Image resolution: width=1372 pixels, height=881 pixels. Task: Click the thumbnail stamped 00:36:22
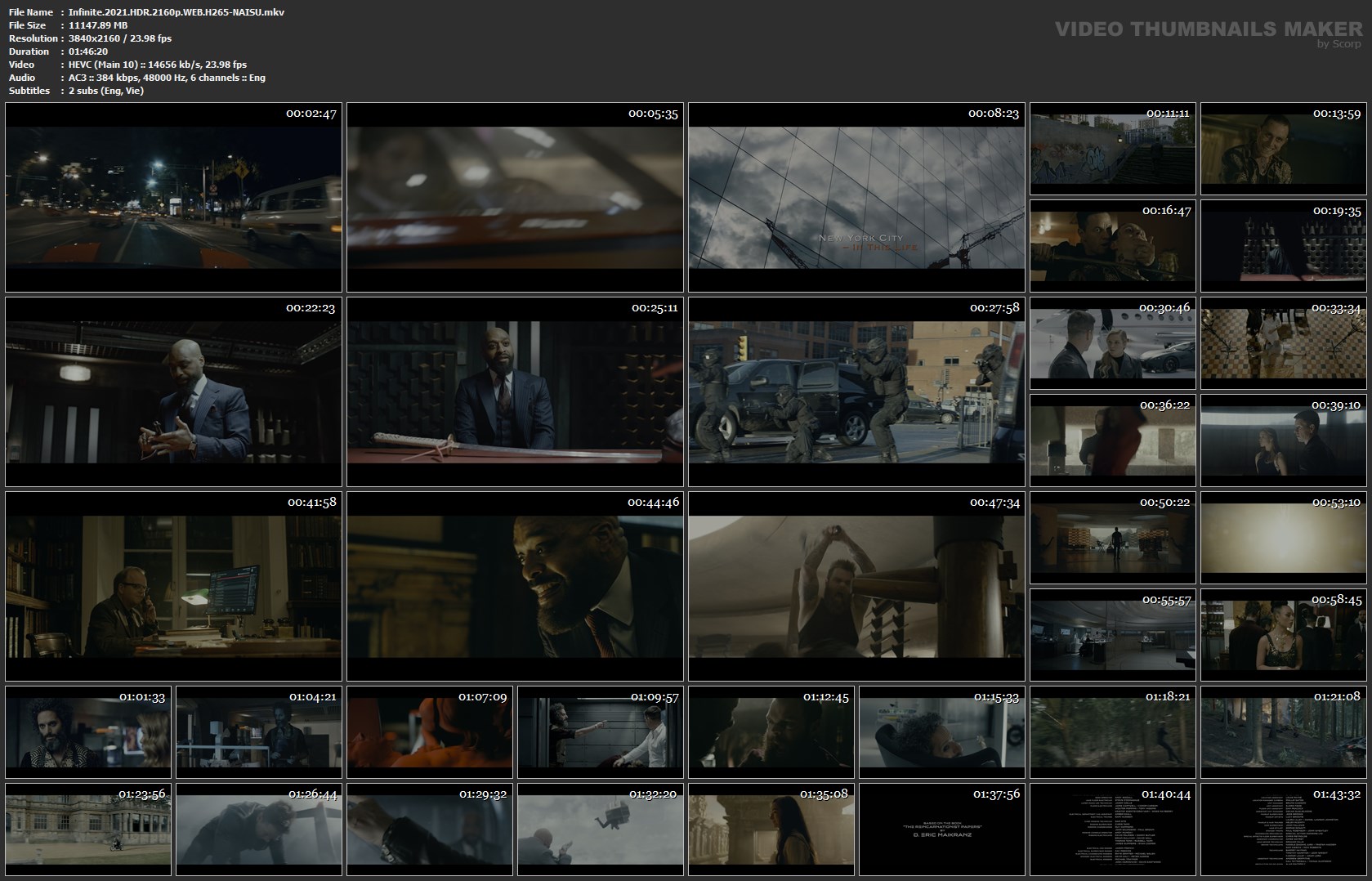click(x=1113, y=440)
